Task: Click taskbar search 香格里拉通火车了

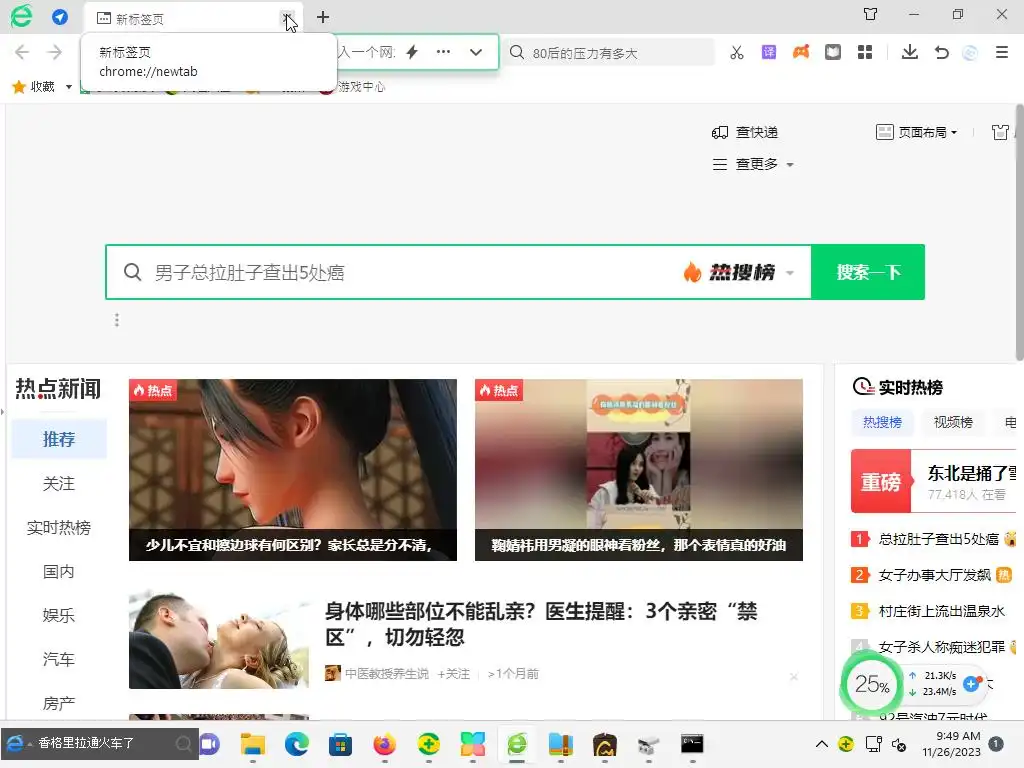Action: 99,743
